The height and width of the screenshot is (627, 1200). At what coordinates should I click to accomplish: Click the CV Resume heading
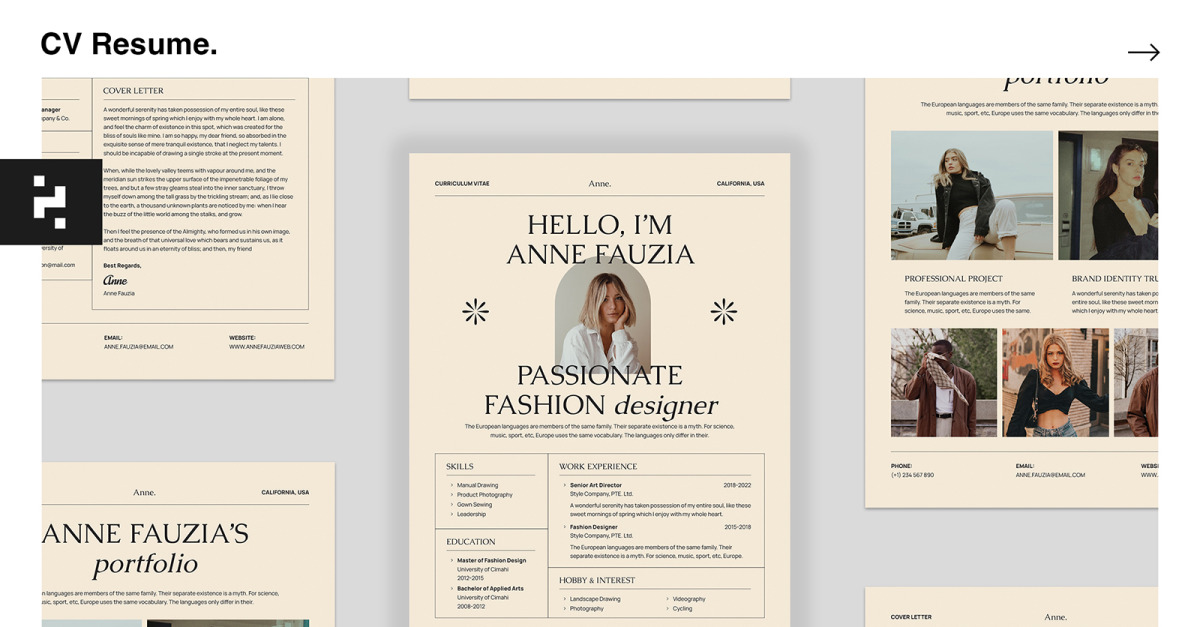[128, 42]
